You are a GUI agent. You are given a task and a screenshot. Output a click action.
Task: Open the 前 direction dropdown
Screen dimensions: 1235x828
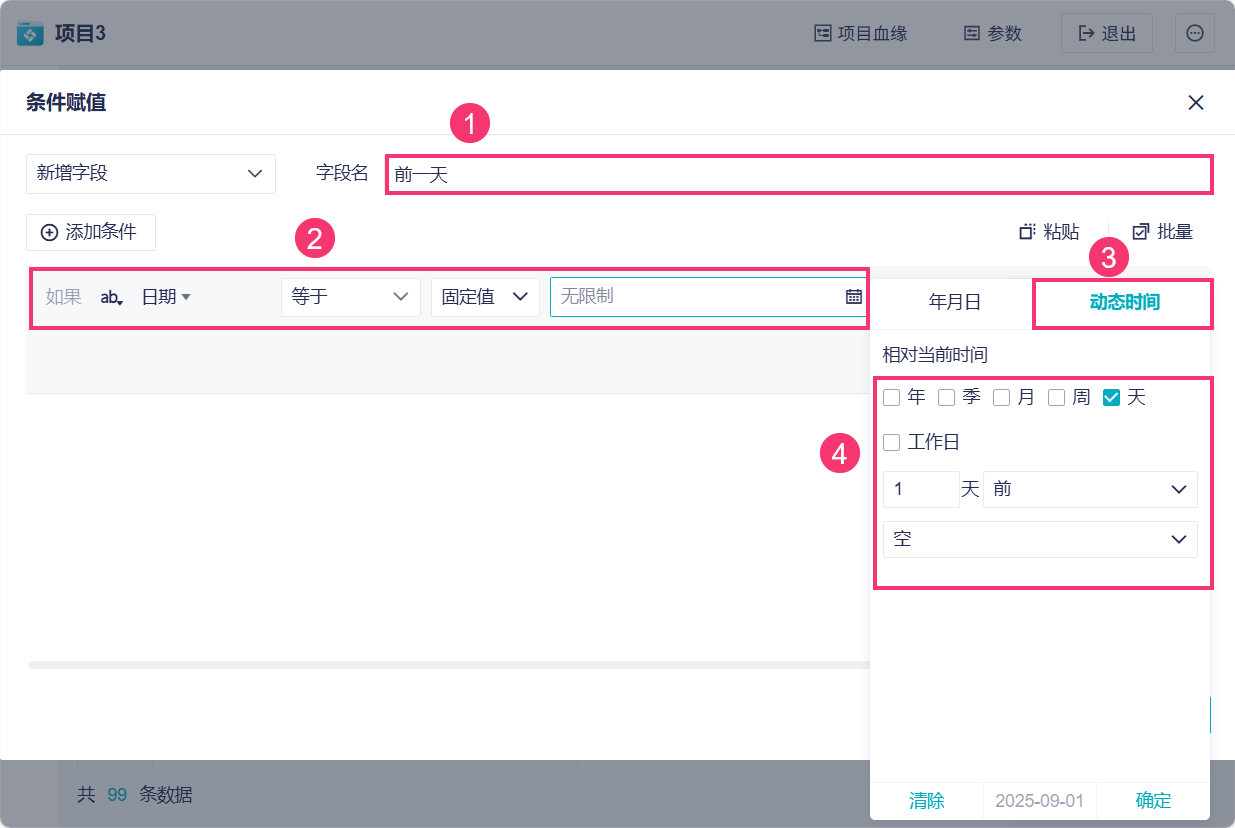coord(1090,489)
